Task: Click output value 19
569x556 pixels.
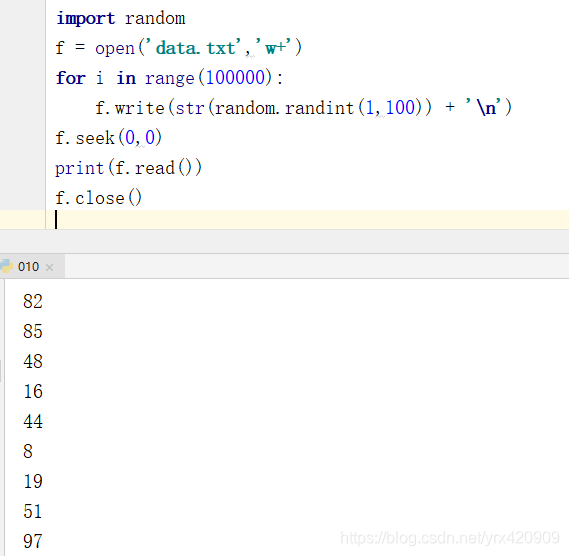Action: click(x=33, y=482)
